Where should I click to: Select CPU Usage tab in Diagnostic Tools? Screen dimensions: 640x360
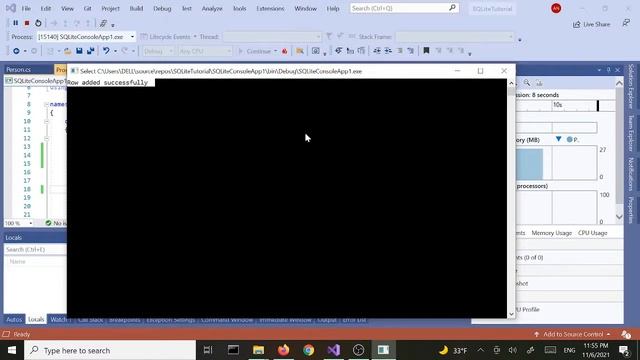593,233
